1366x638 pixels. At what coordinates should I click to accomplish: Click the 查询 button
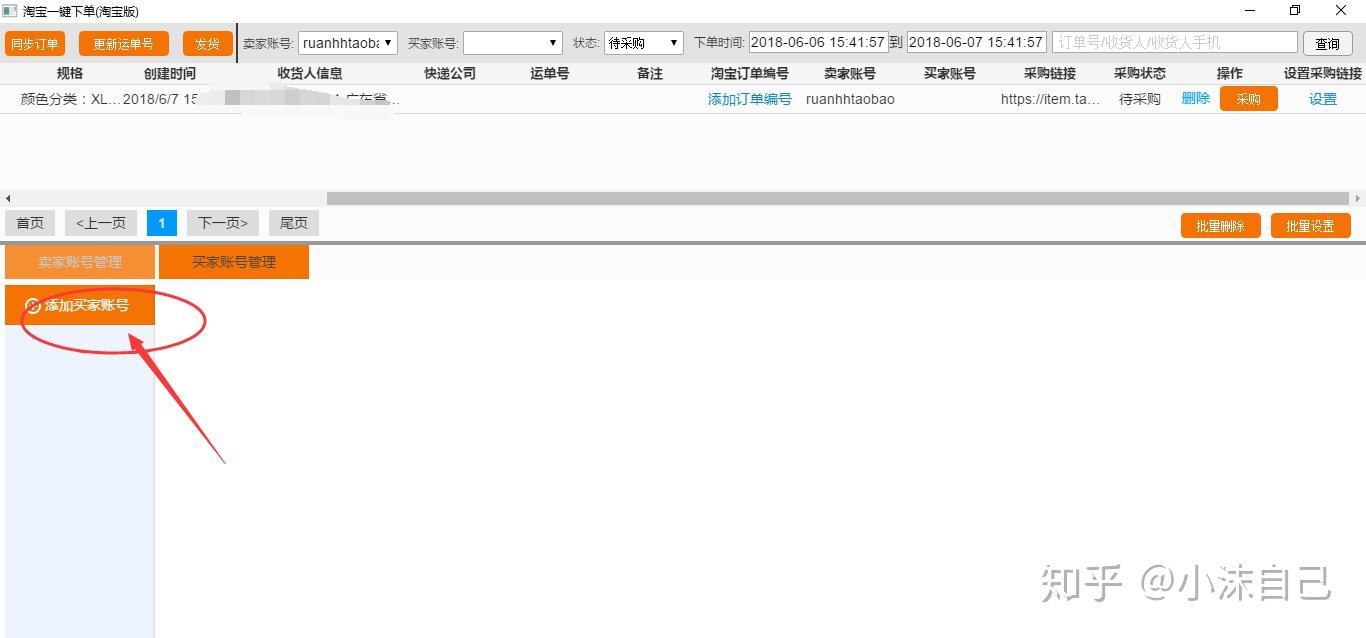click(1328, 44)
